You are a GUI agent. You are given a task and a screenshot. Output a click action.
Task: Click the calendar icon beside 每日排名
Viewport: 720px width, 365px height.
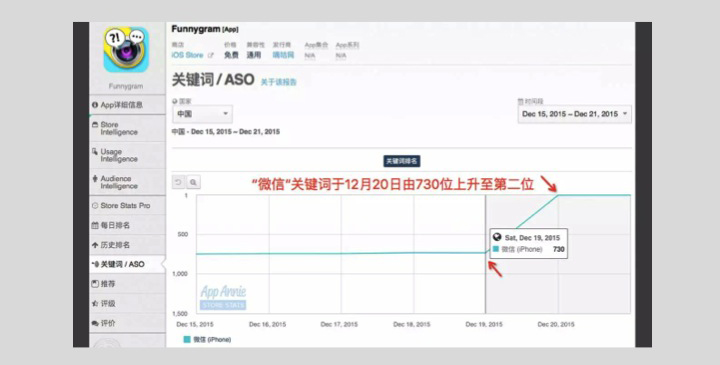coord(95,225)
